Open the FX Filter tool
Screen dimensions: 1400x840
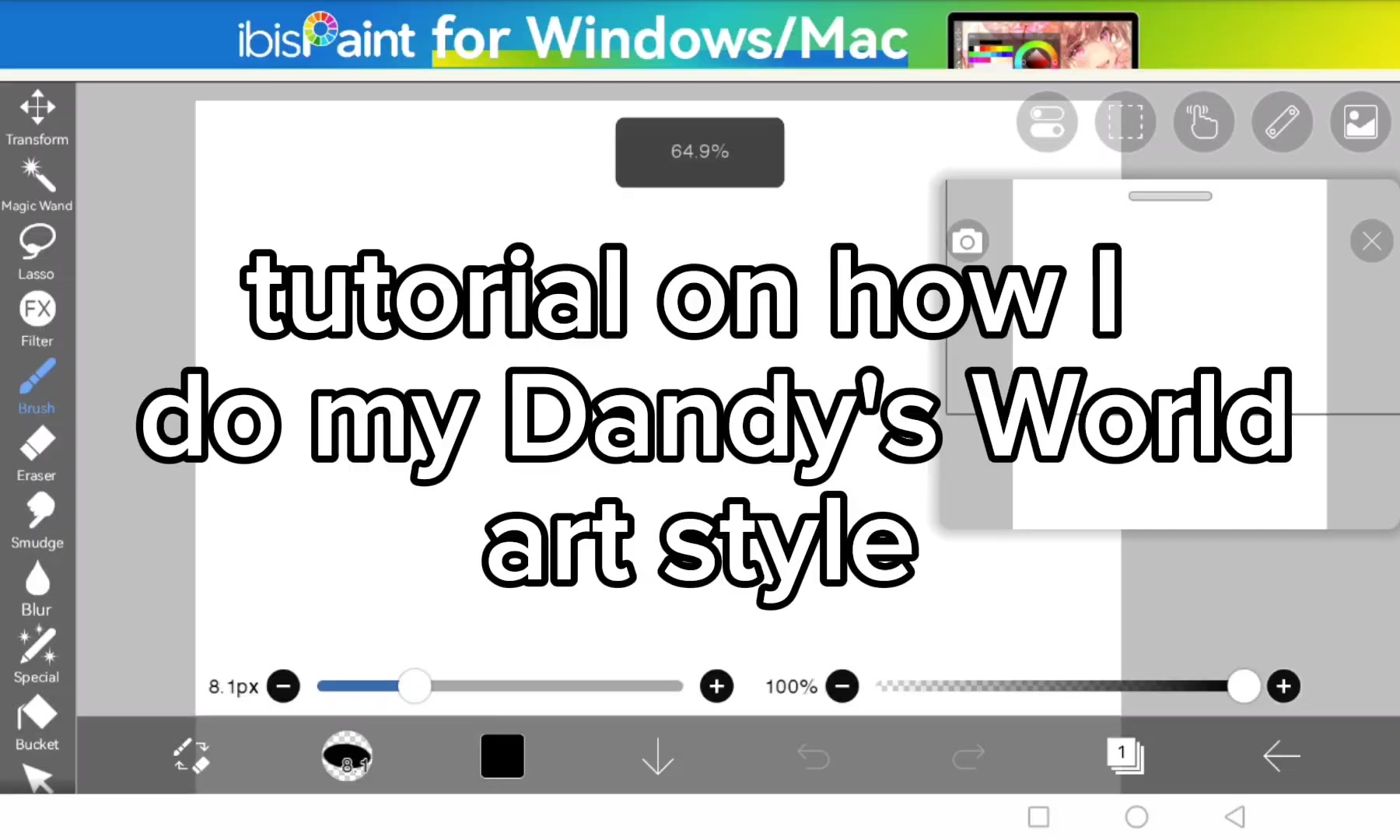[37, 320]
